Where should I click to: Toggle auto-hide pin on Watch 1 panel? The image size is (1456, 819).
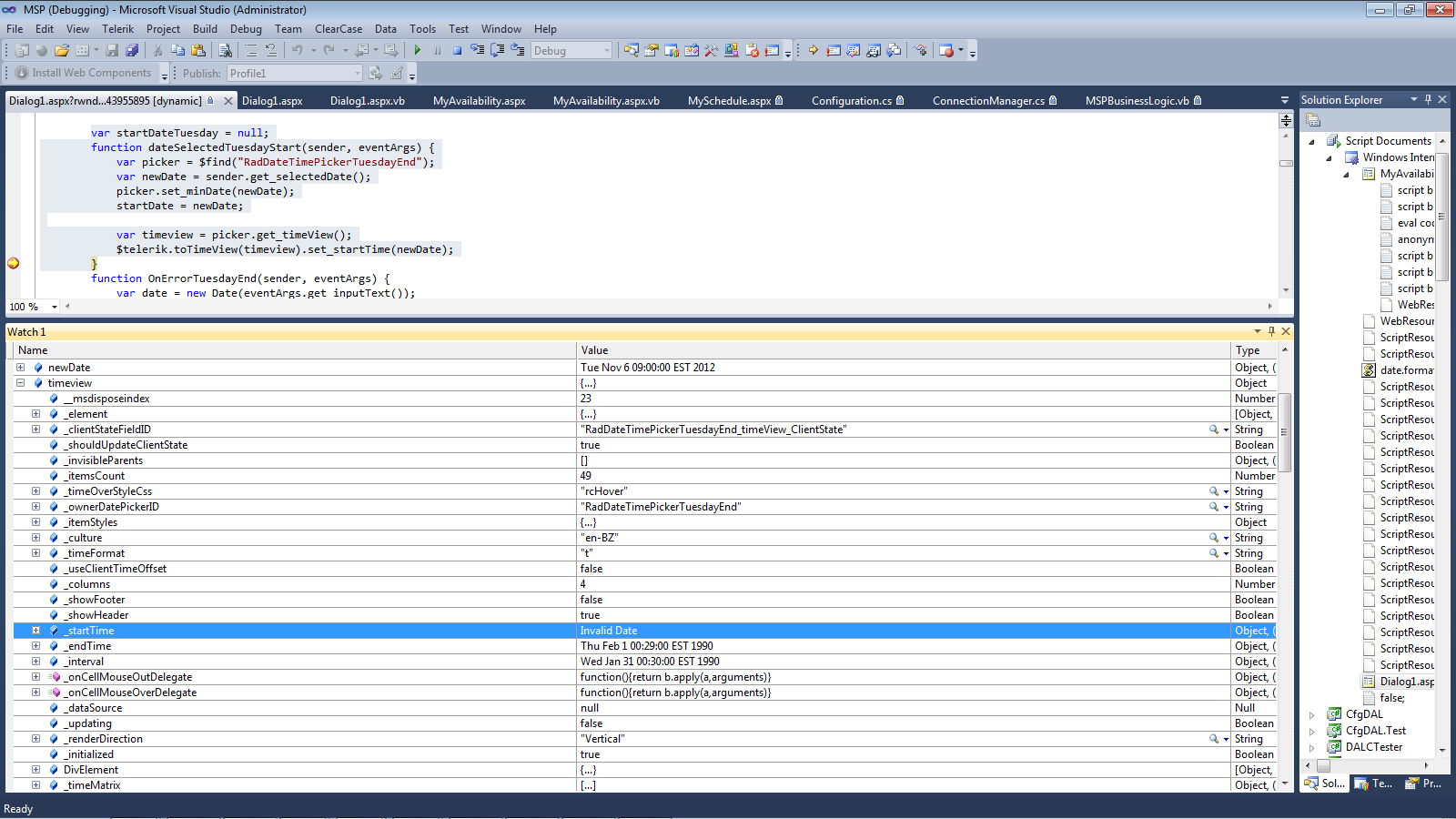coord(1271,332)
